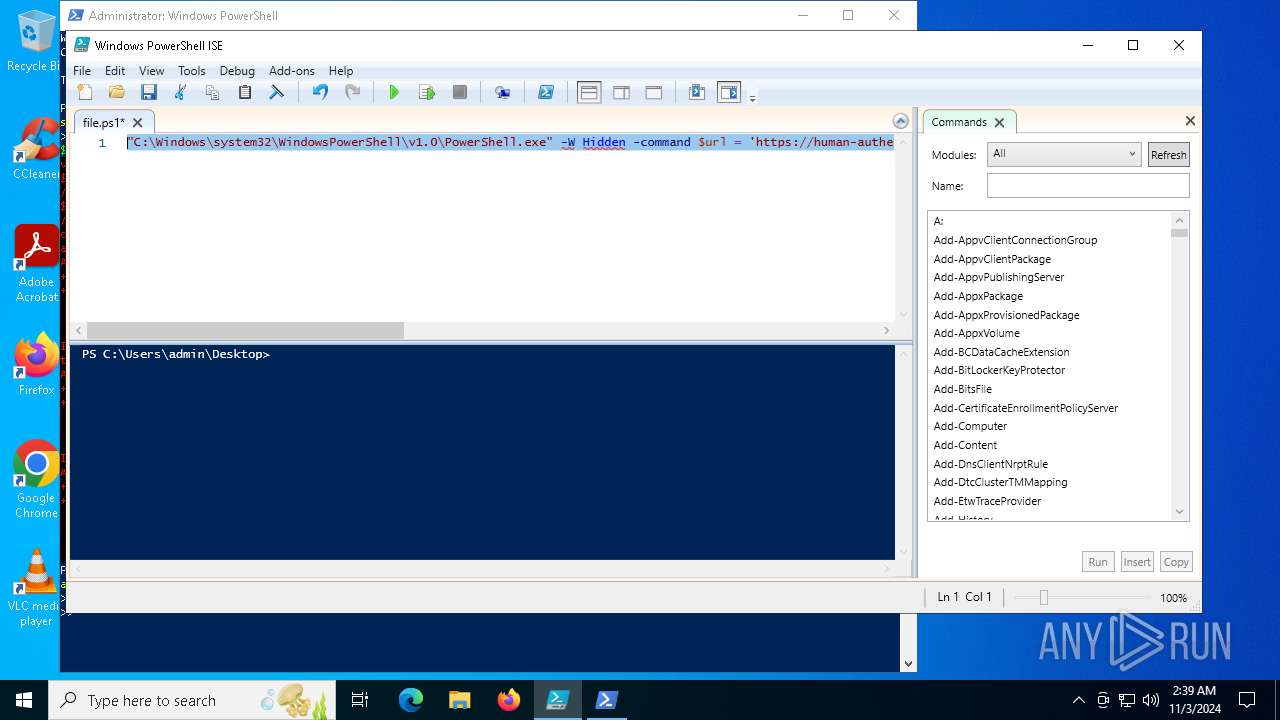1280x720 pixels.
Task: Select Add-EtwTraceProvider command
Action: point(987,501)
